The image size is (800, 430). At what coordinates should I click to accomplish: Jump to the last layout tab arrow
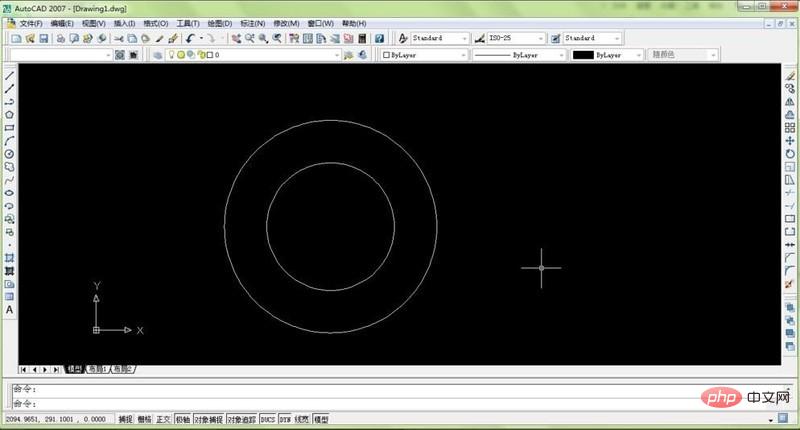point(56,369)
